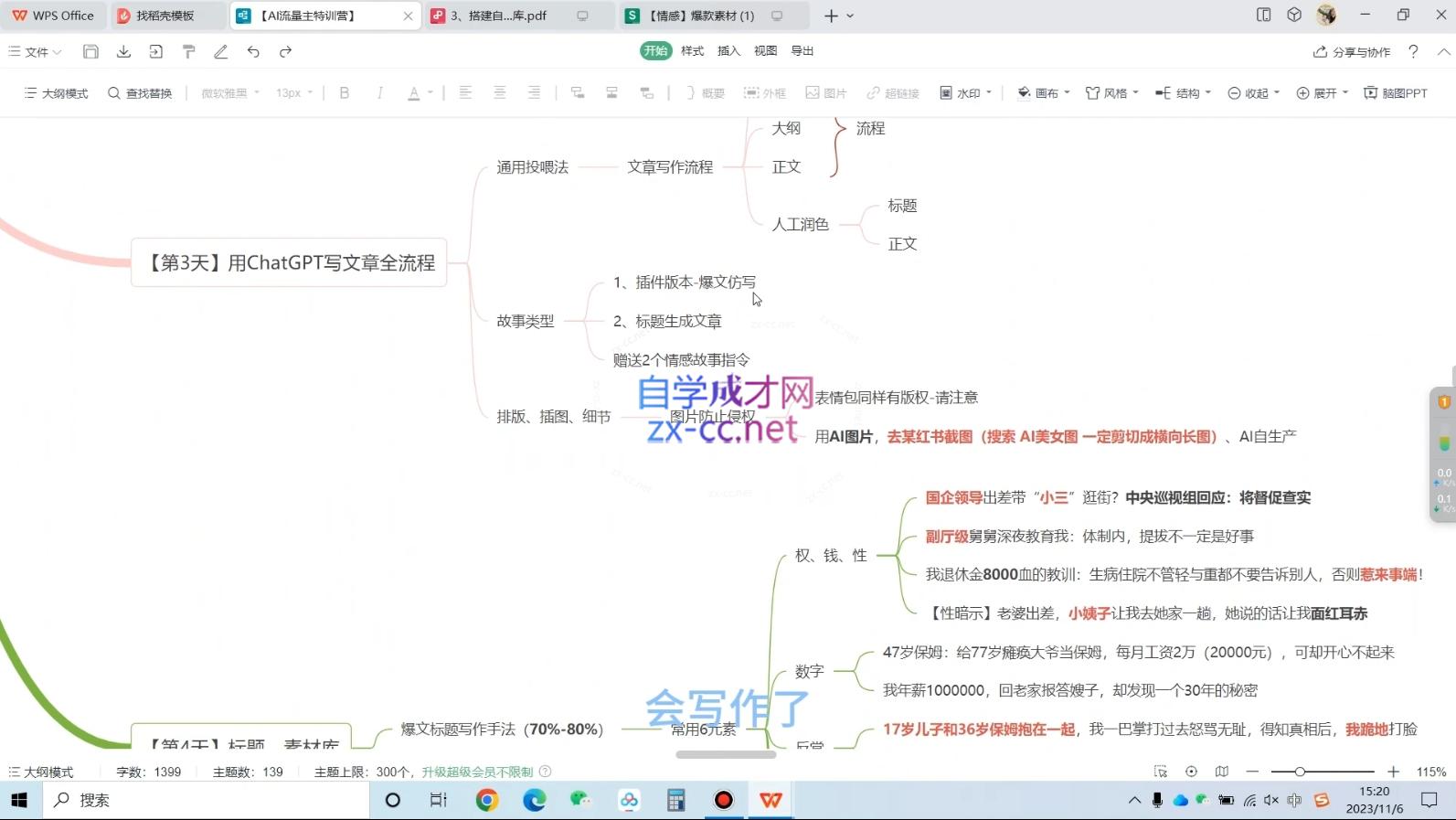Click the locate-center target icon in status bar
Image resolution: width=1456 pixels, height=820 pixels.
tap(1191, 772)
